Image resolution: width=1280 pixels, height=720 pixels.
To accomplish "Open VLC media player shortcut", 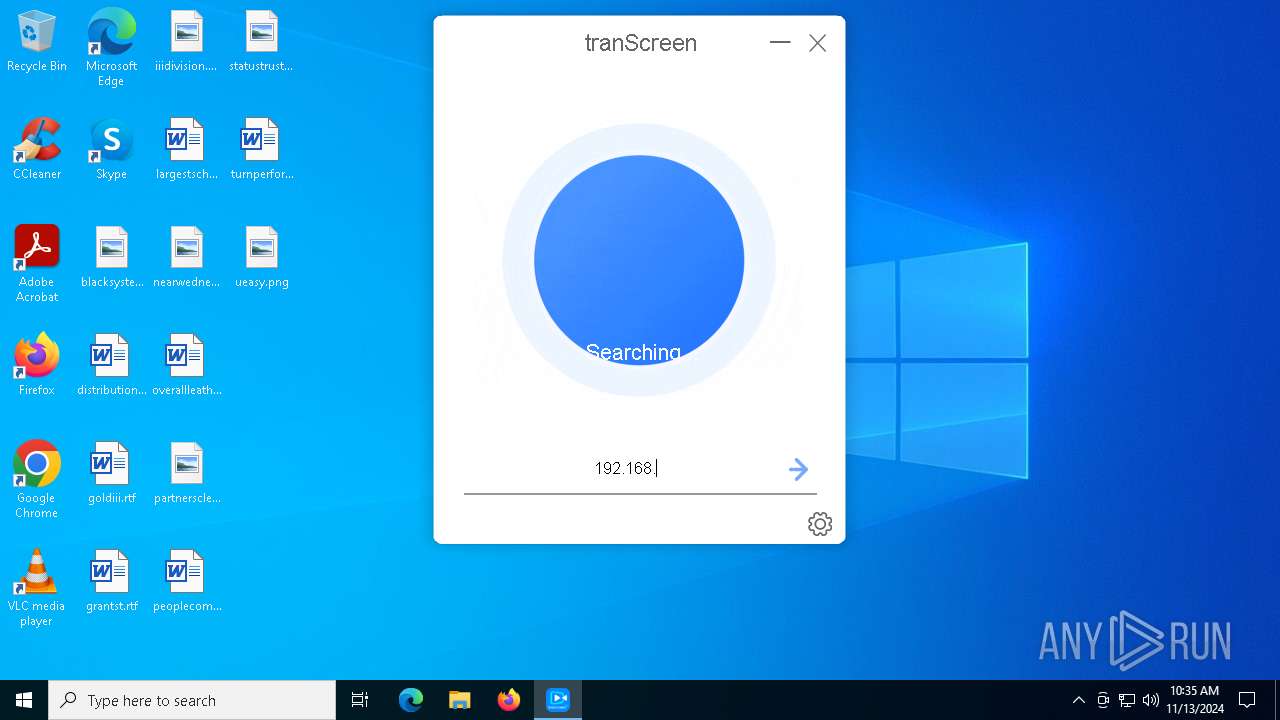I will point(37,587).
